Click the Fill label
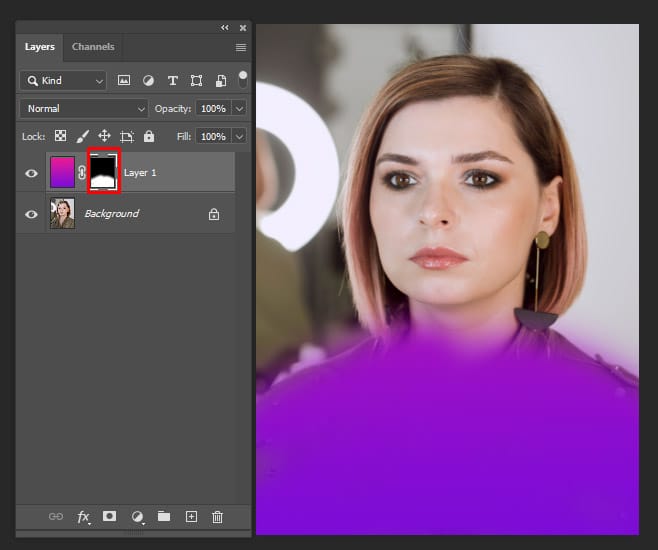 coord(184,136)
